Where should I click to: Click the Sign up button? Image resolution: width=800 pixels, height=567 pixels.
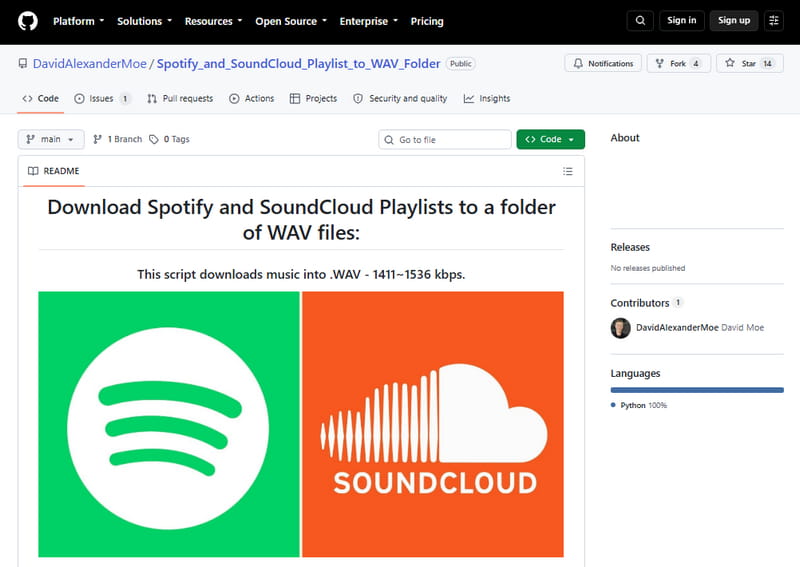pyautogui.click(x=734, y=20)
